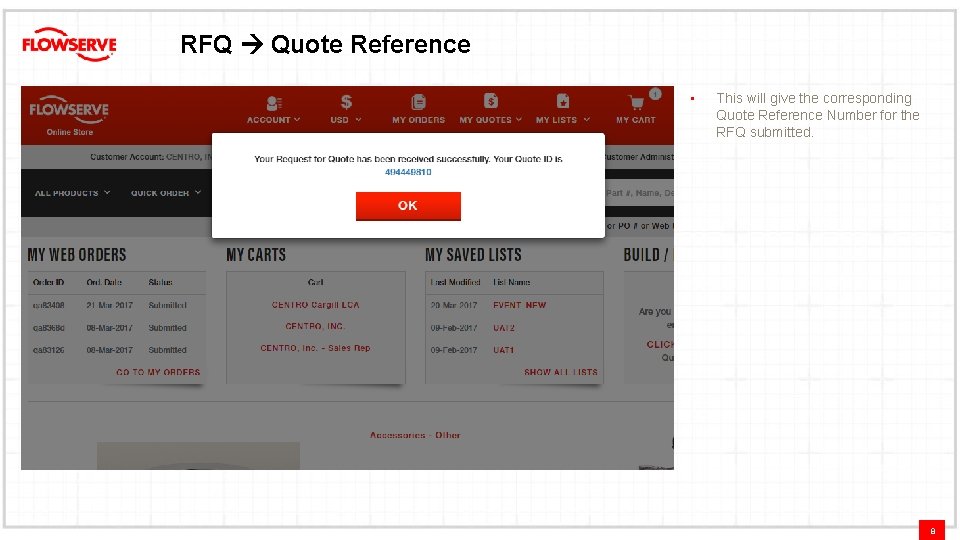Click Customer Account: CENTRO text

point(151,157)
